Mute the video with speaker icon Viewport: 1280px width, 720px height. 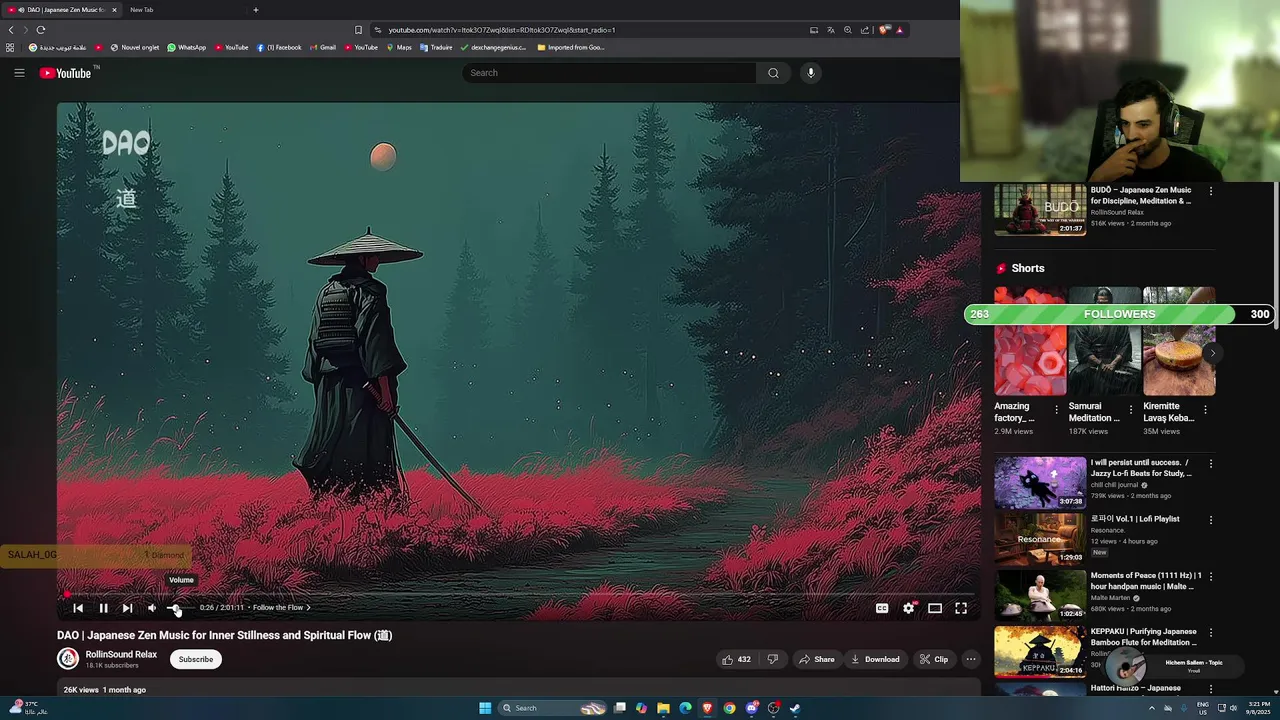coord(152,608)
